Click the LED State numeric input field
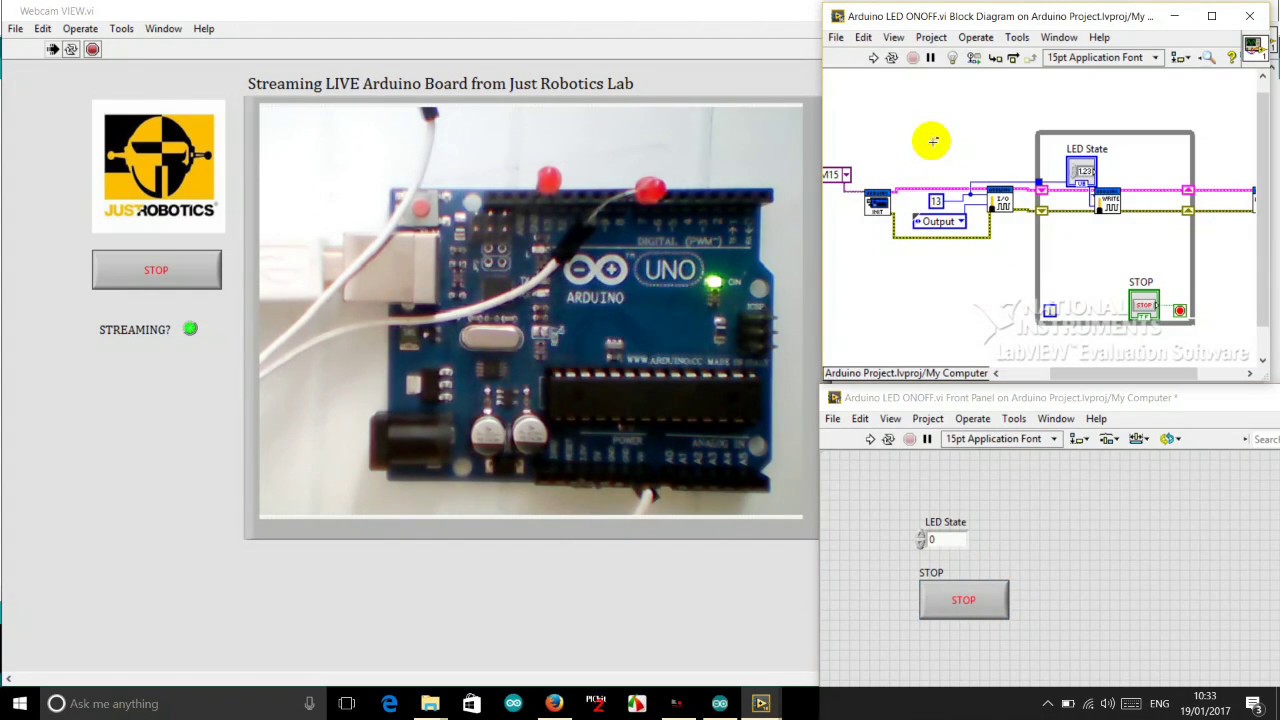Viewport: 1280px width, 720px height. [946, 540]
